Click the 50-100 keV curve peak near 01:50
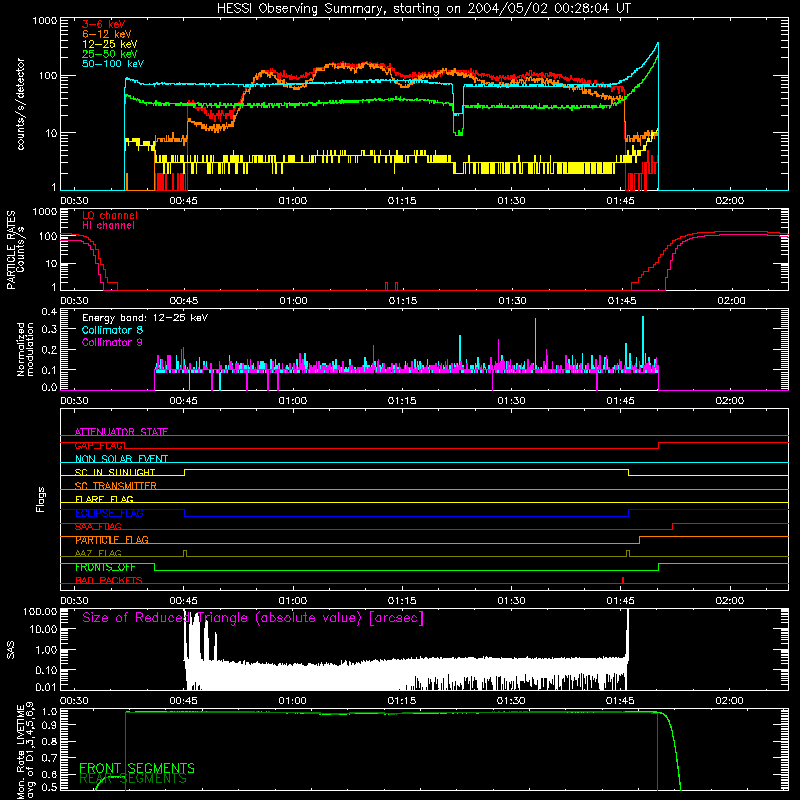Image resolution: width=800 pixels, height=800 pixels. point(658,44)
